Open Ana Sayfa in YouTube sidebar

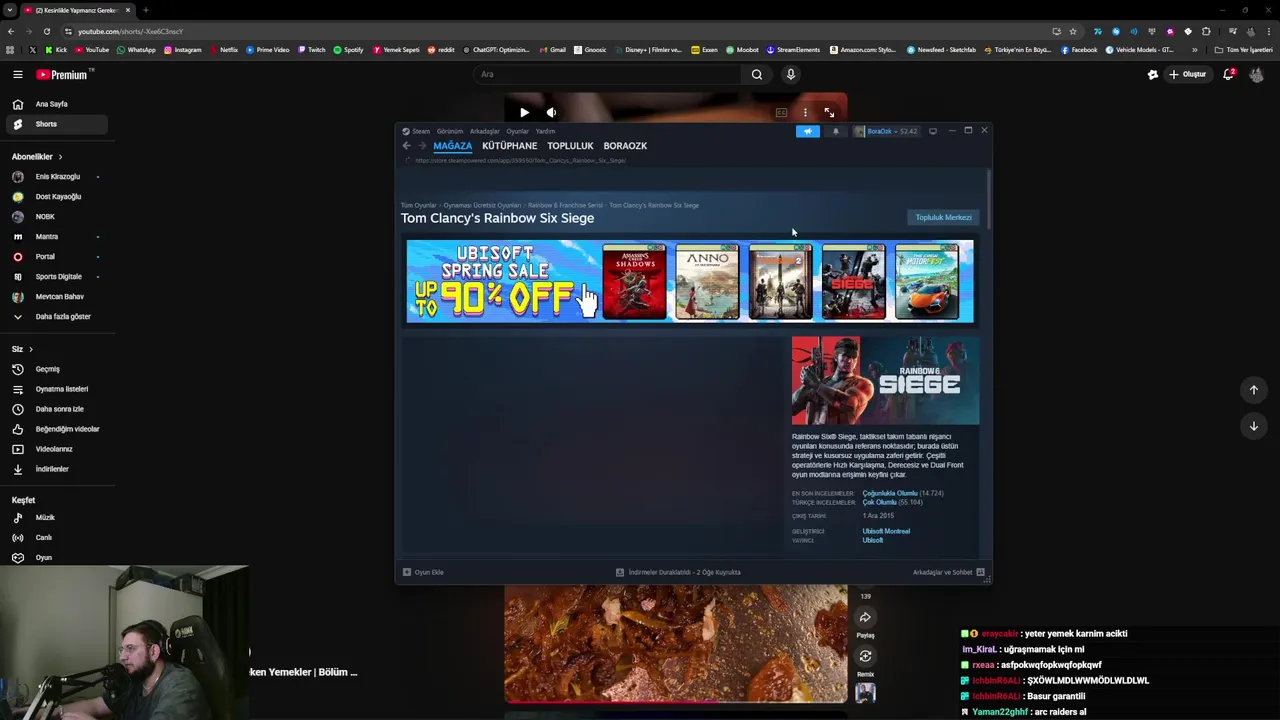[58, 104]
